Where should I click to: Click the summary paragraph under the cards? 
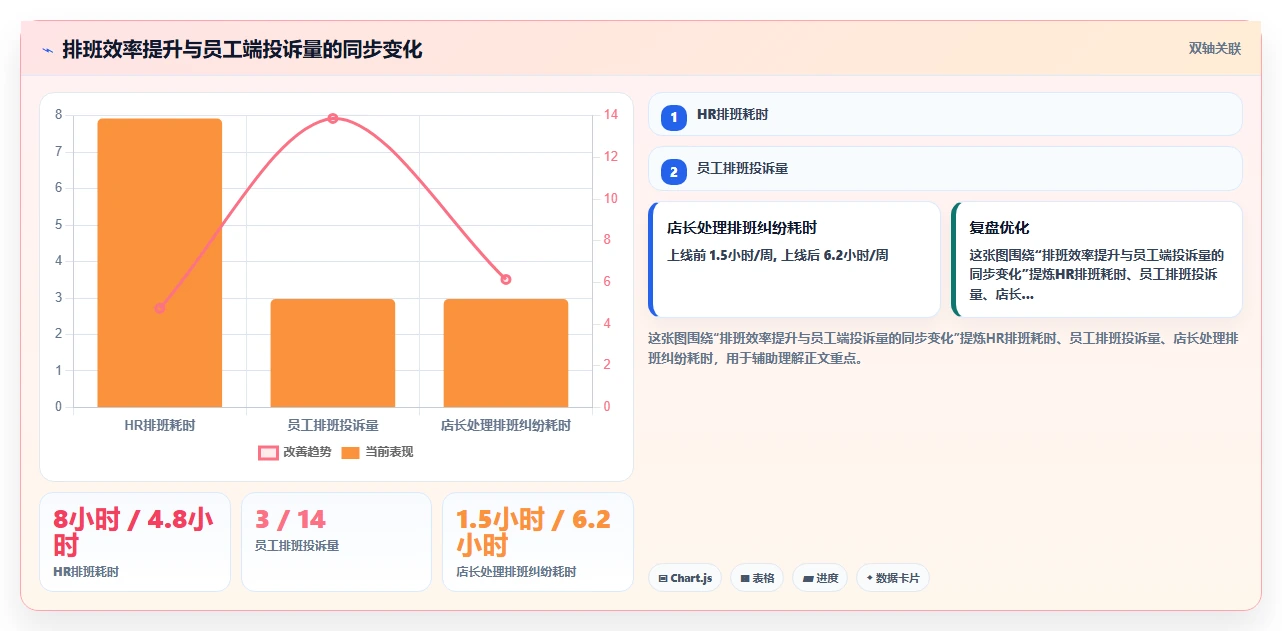click(944, 348)
